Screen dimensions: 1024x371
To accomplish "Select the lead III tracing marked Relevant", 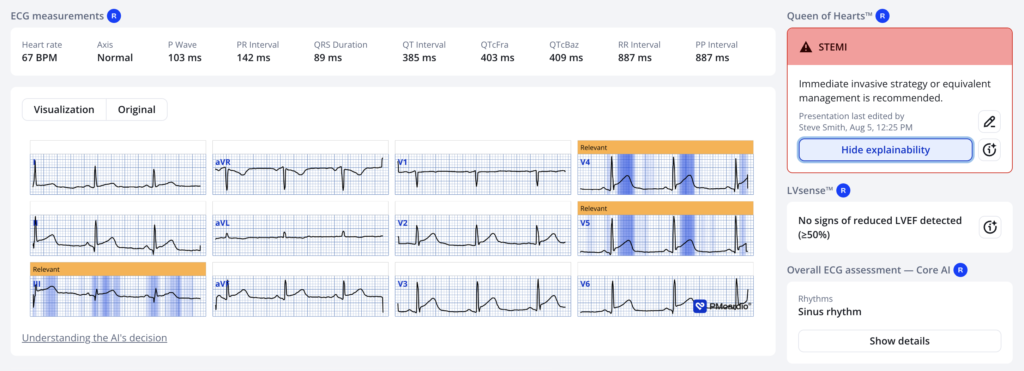I will click(118, 297).
